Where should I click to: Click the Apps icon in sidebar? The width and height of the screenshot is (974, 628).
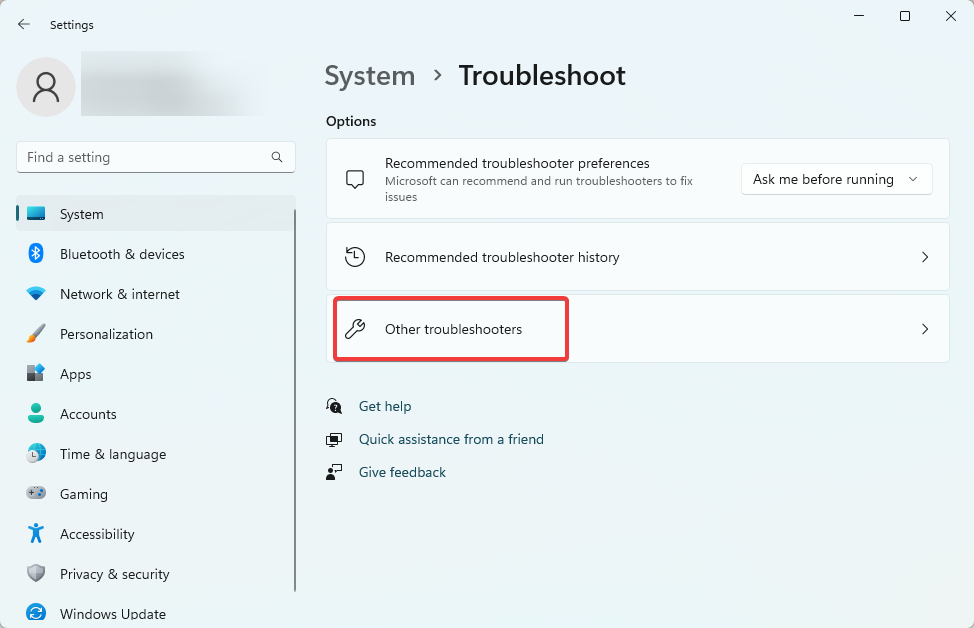tap(36, 373)
